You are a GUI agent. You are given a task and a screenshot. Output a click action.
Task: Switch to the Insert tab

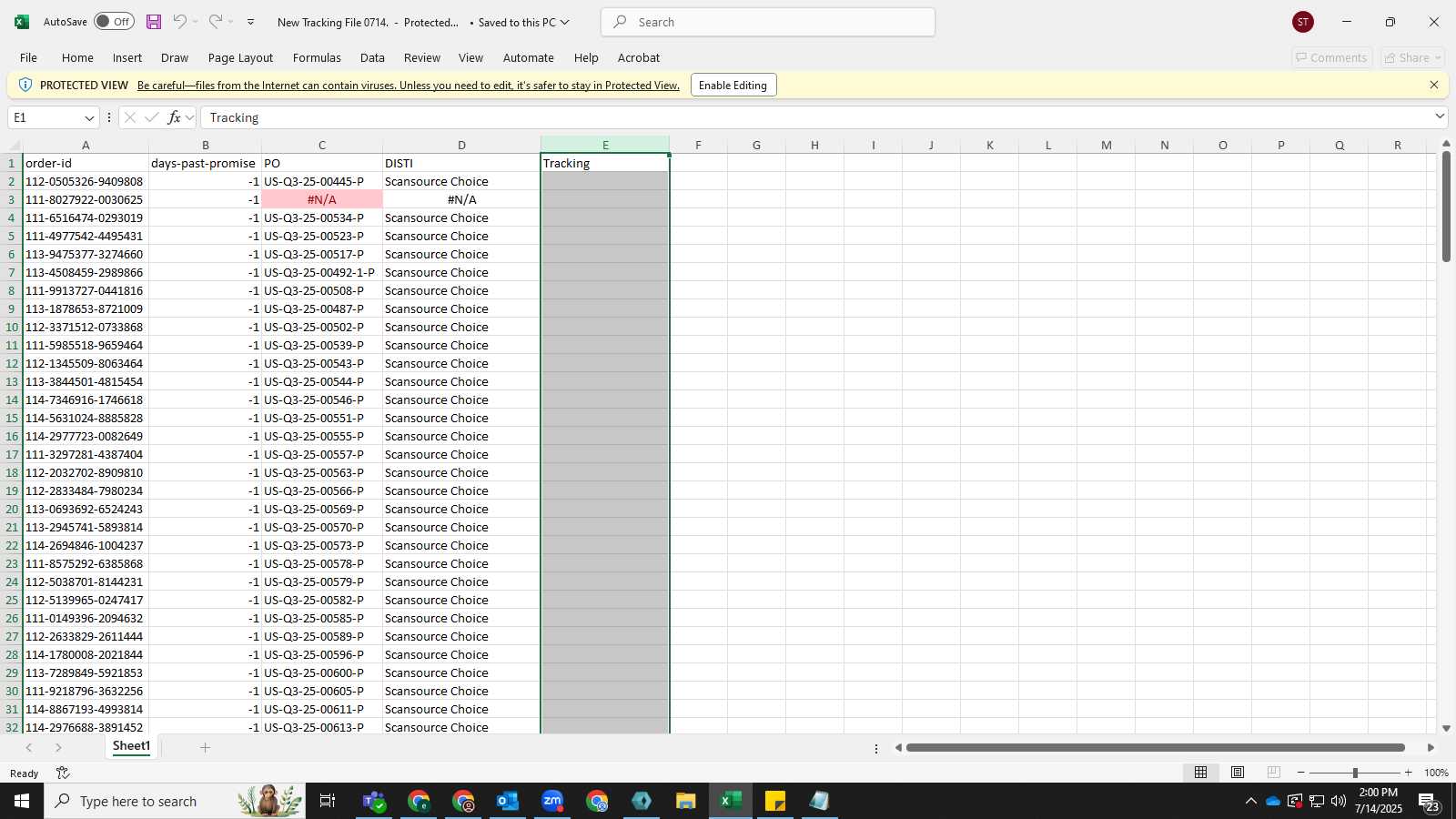click(x=127, y=57)
